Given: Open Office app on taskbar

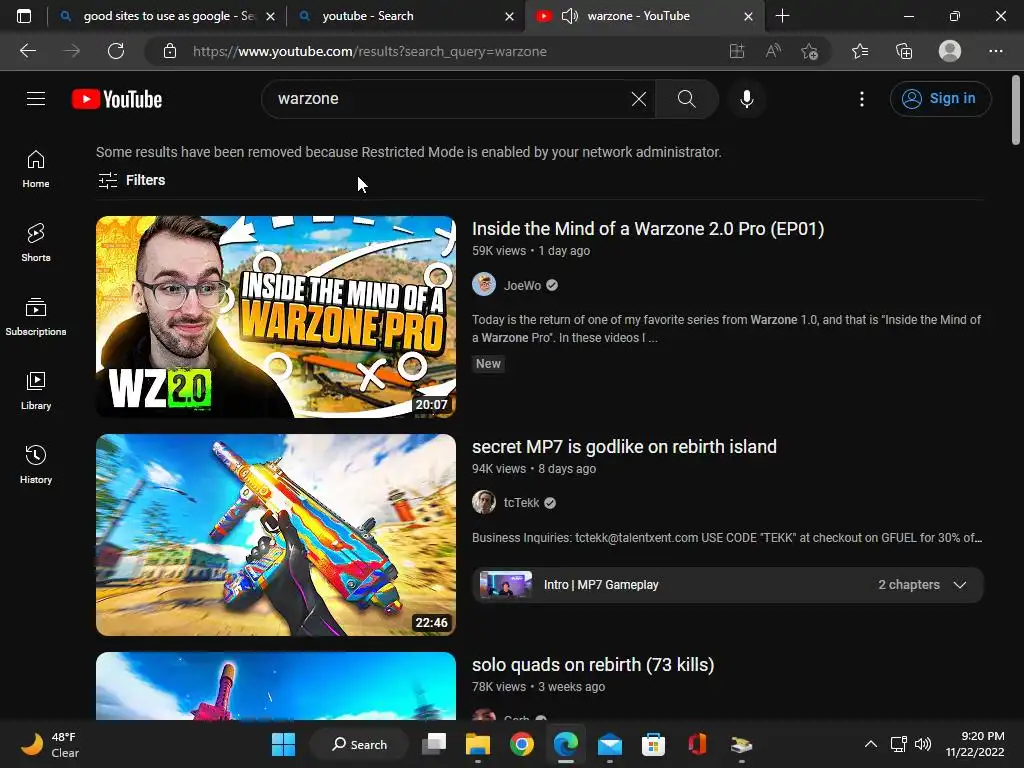Looking at the screenshot, I should coord(697,744).
